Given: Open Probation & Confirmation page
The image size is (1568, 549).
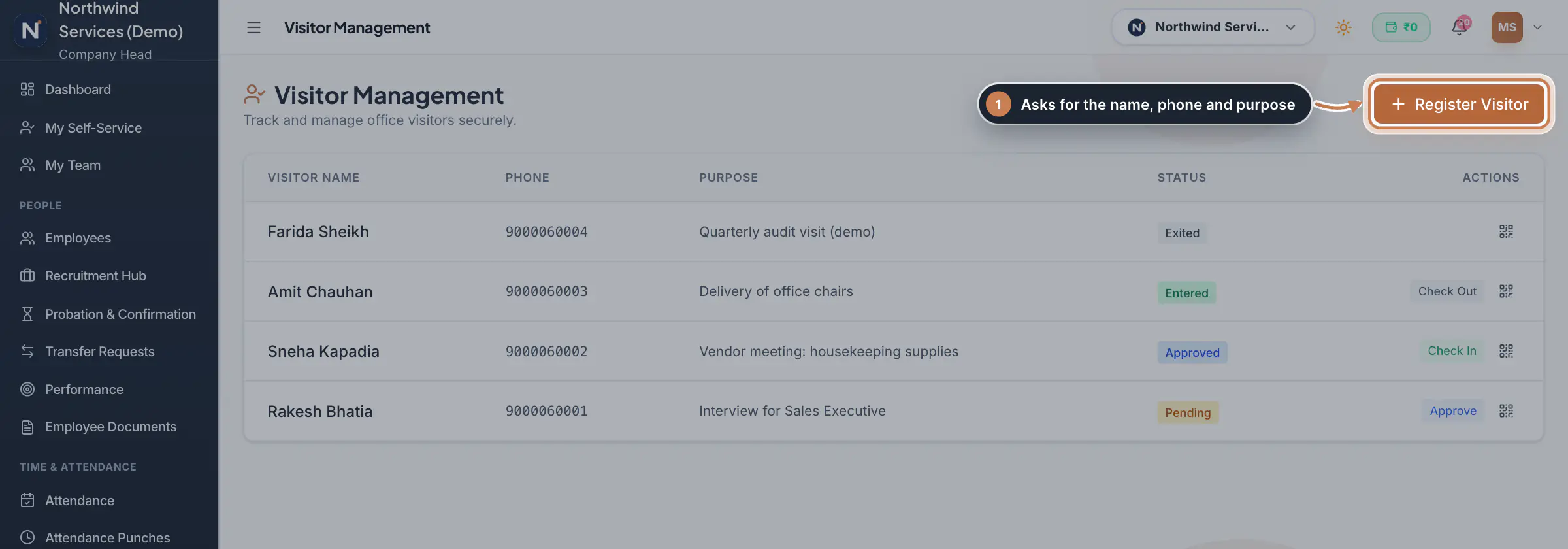Looking at the screenshot, I should click(109, 314).
